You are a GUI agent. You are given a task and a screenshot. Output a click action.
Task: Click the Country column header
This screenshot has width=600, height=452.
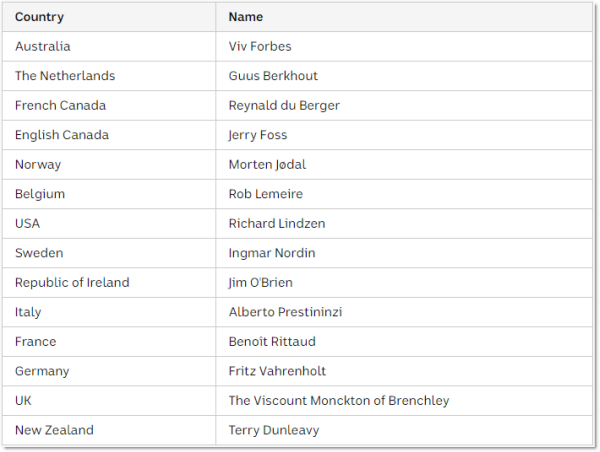coord(40,17)
